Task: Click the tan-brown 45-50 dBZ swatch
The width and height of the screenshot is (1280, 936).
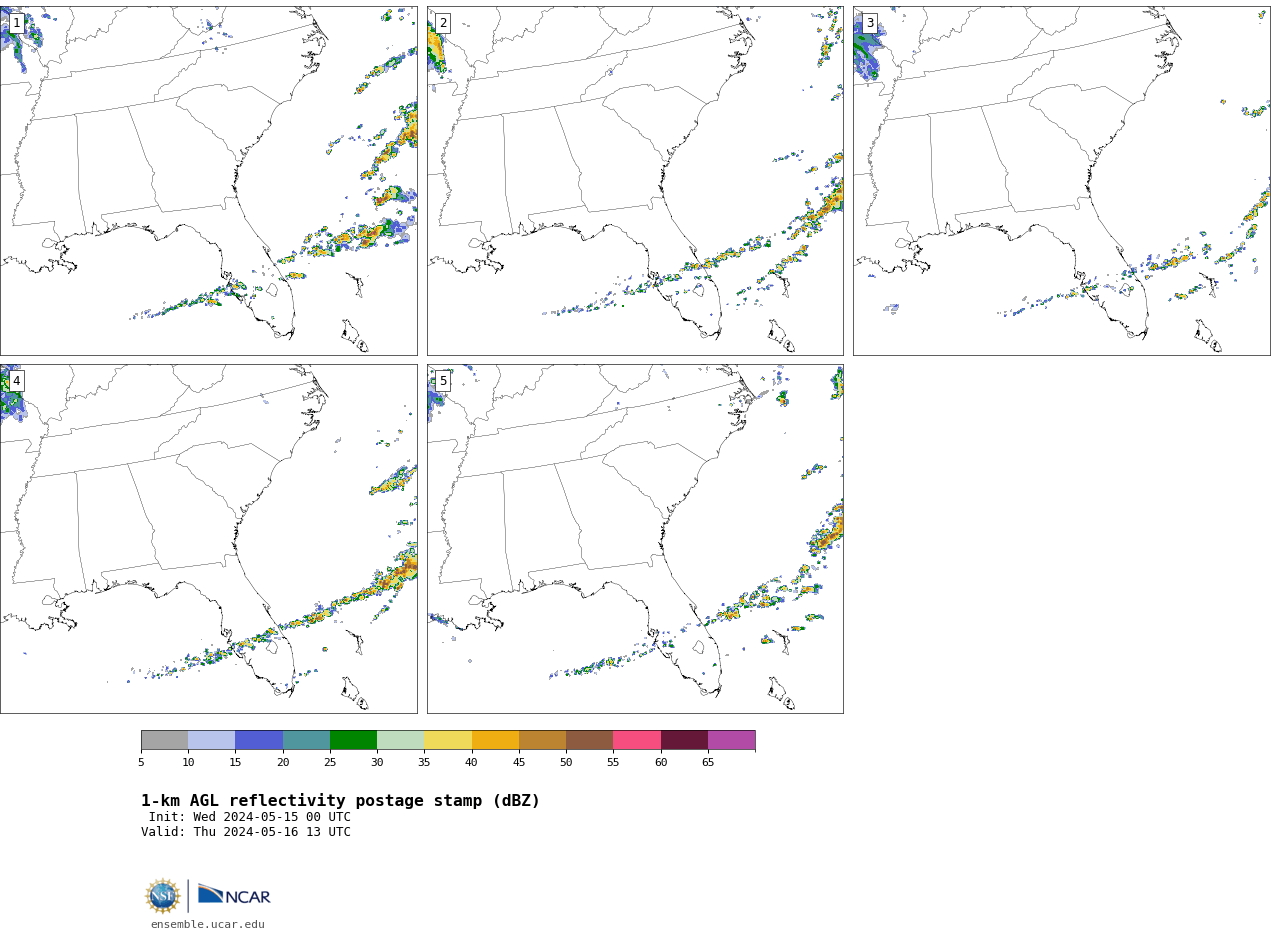Action: 542,740
